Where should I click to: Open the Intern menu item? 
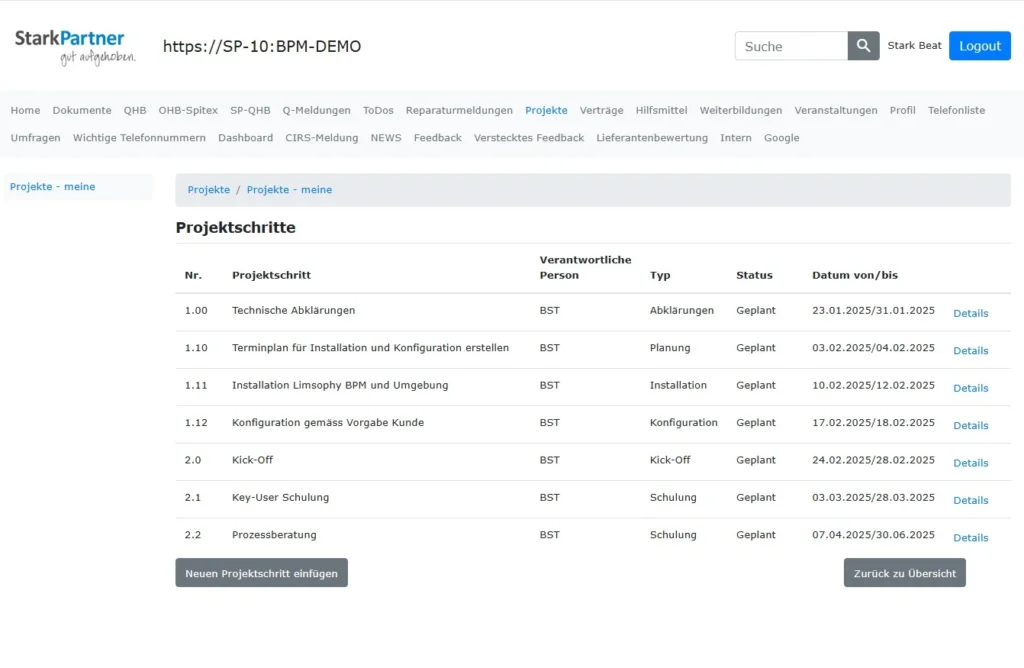(736, 138)
